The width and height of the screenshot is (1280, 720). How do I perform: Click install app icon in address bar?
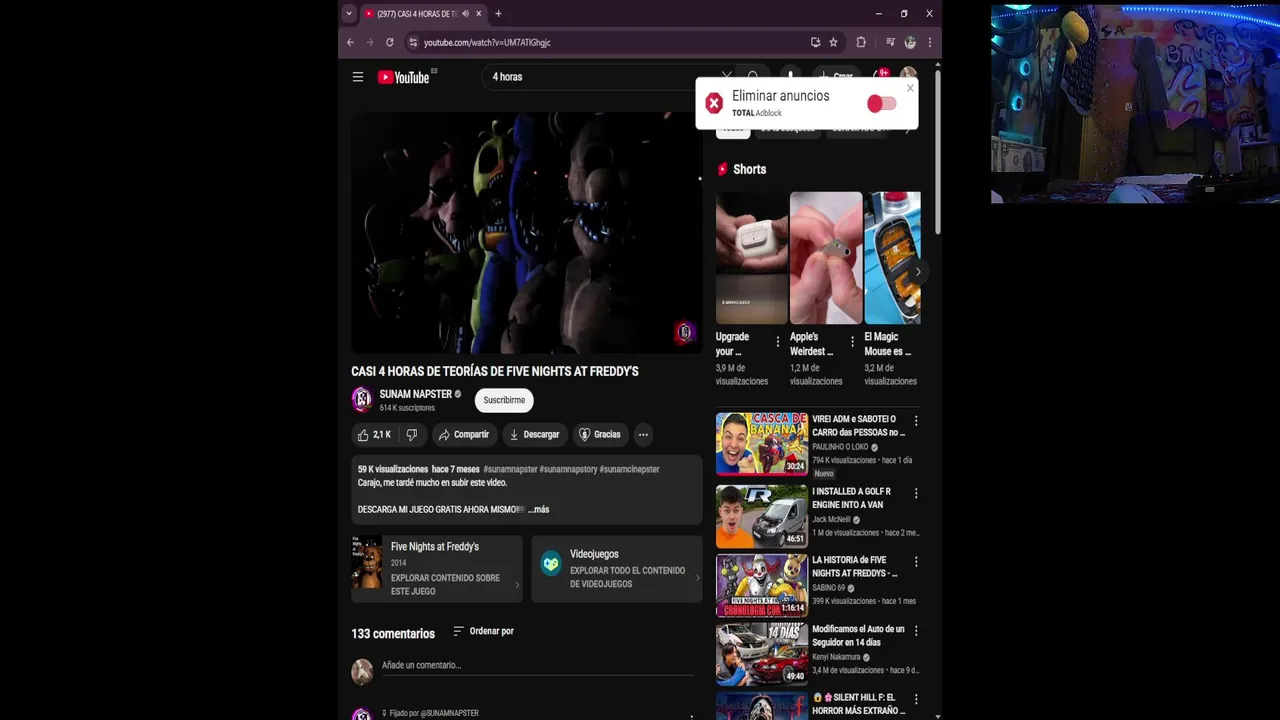[x=815, y=42]
